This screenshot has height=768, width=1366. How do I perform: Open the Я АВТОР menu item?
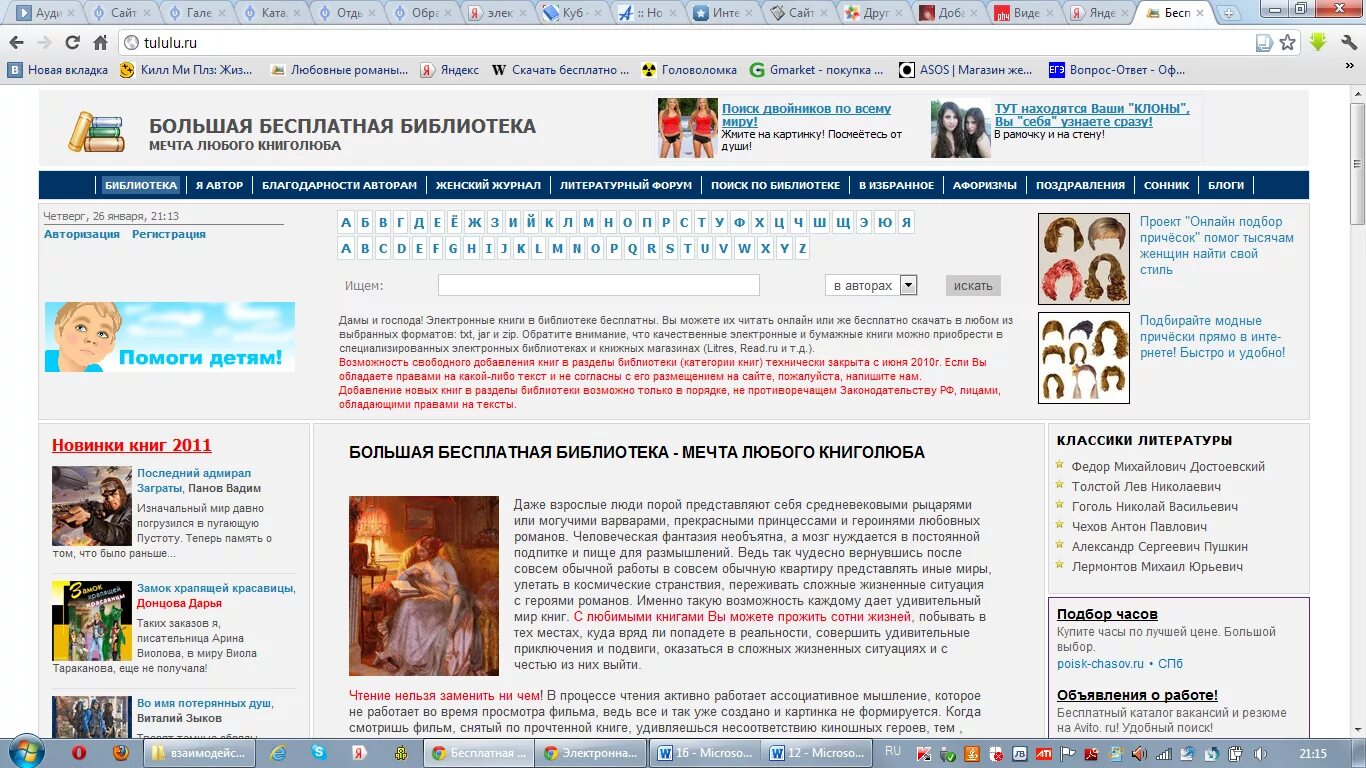tap(219, 185)
